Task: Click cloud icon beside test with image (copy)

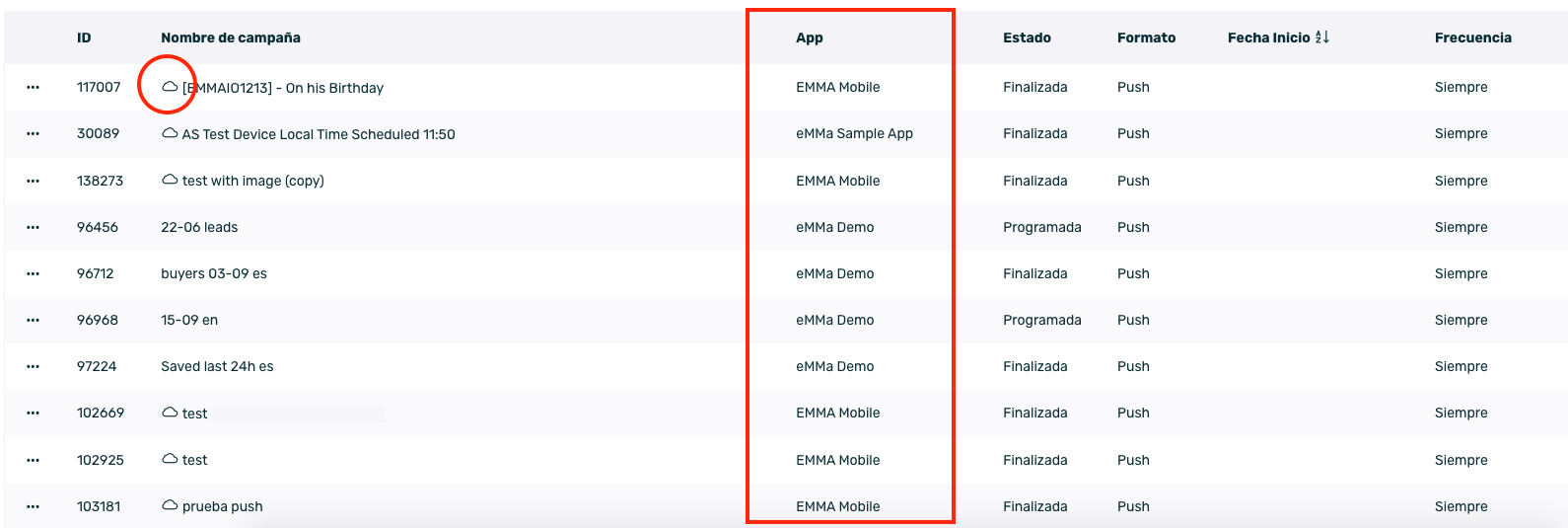Action: 170,180
